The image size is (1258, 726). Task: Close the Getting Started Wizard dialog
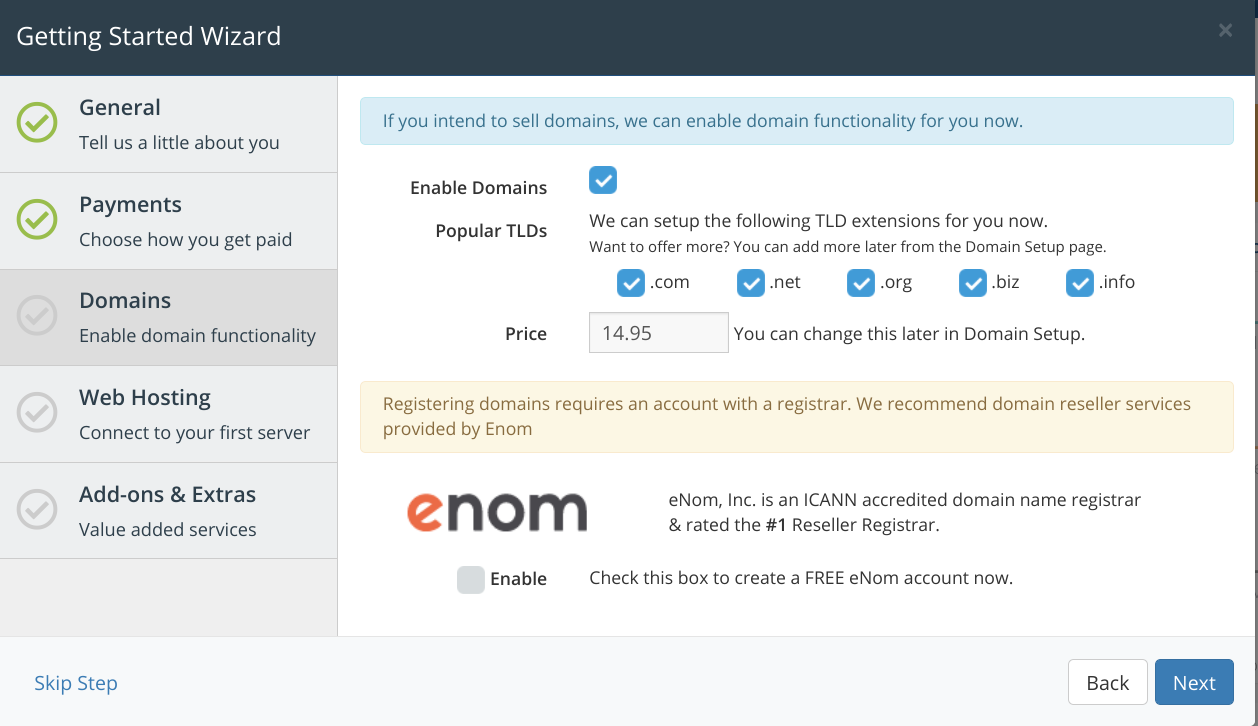tap(1225, 31)
